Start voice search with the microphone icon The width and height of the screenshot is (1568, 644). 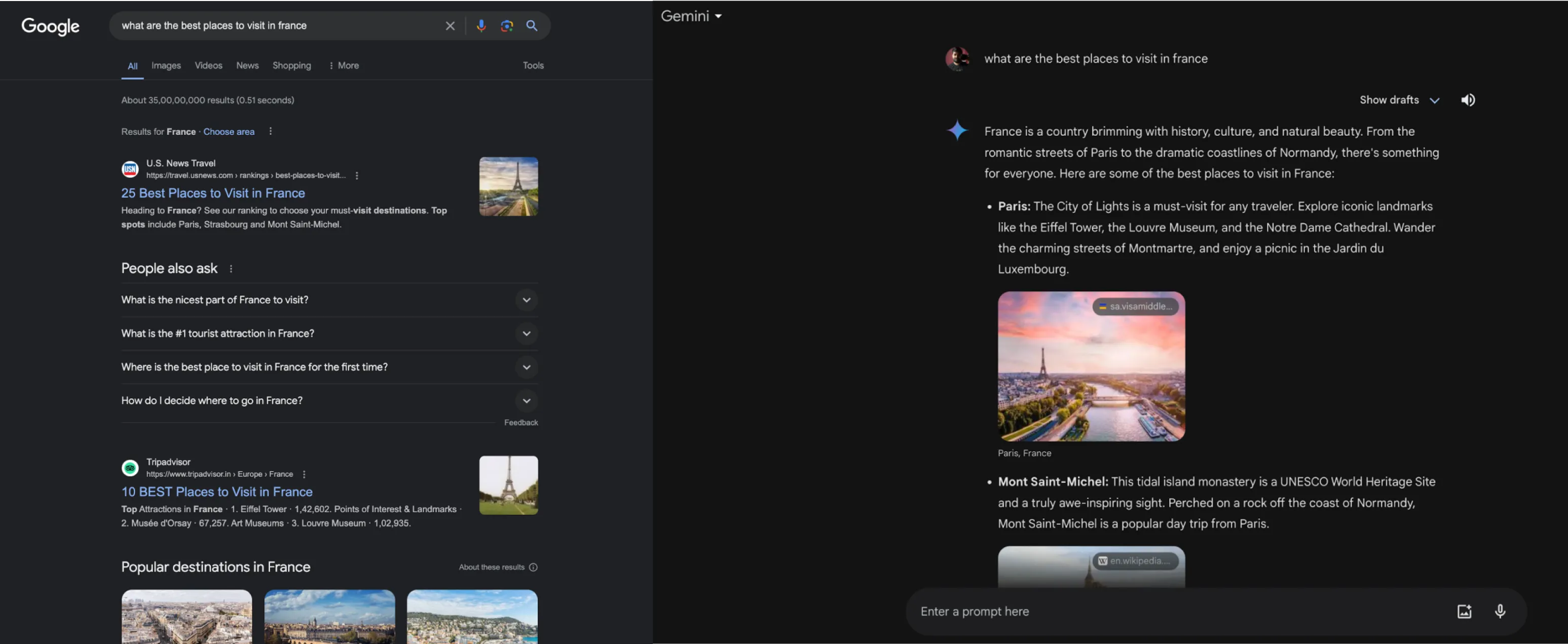tap(481, 25)
